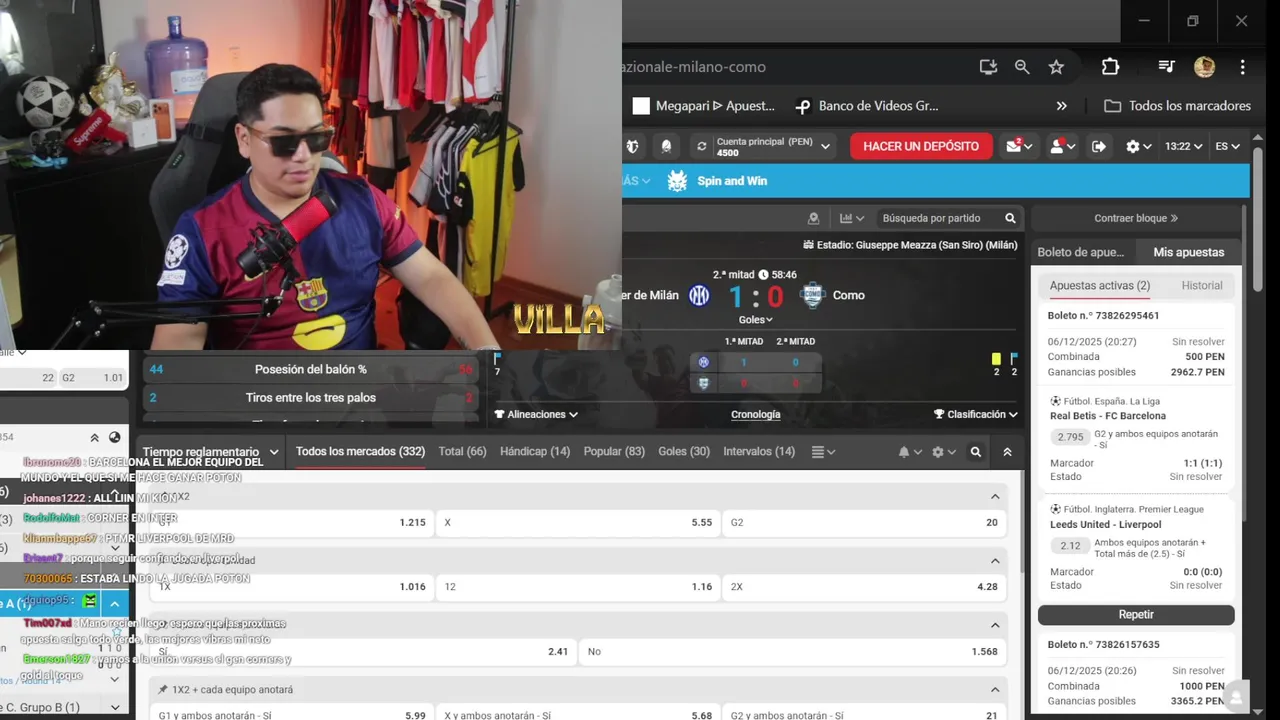Collapse the 1X2 + cada equipo anotará market
The image size is (1280, 720).
[x=995, y=690]
